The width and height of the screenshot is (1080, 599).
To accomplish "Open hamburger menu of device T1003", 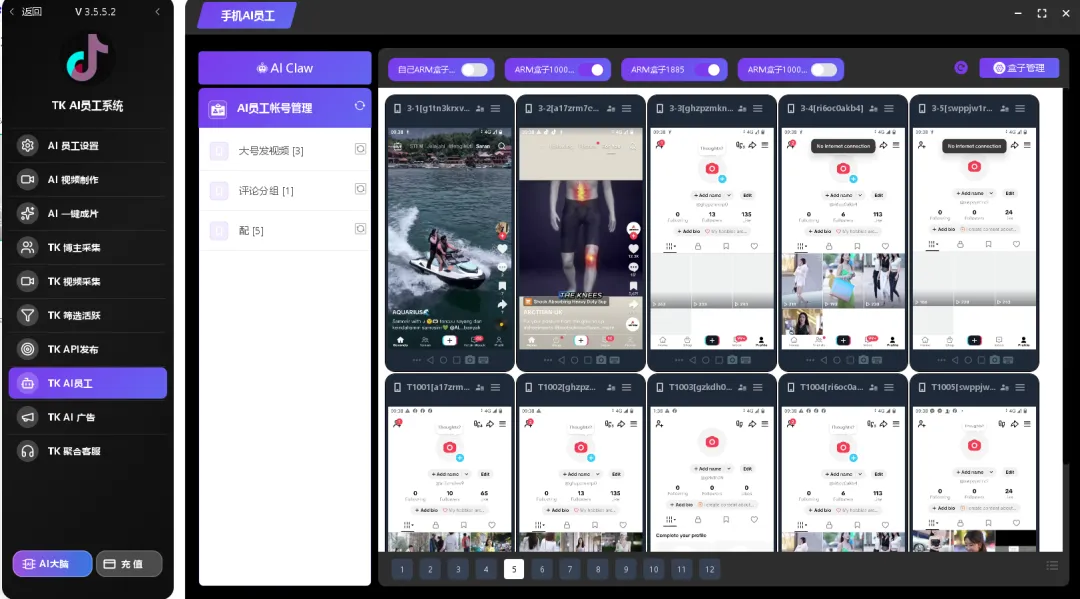I will click(x=758, y=388).
